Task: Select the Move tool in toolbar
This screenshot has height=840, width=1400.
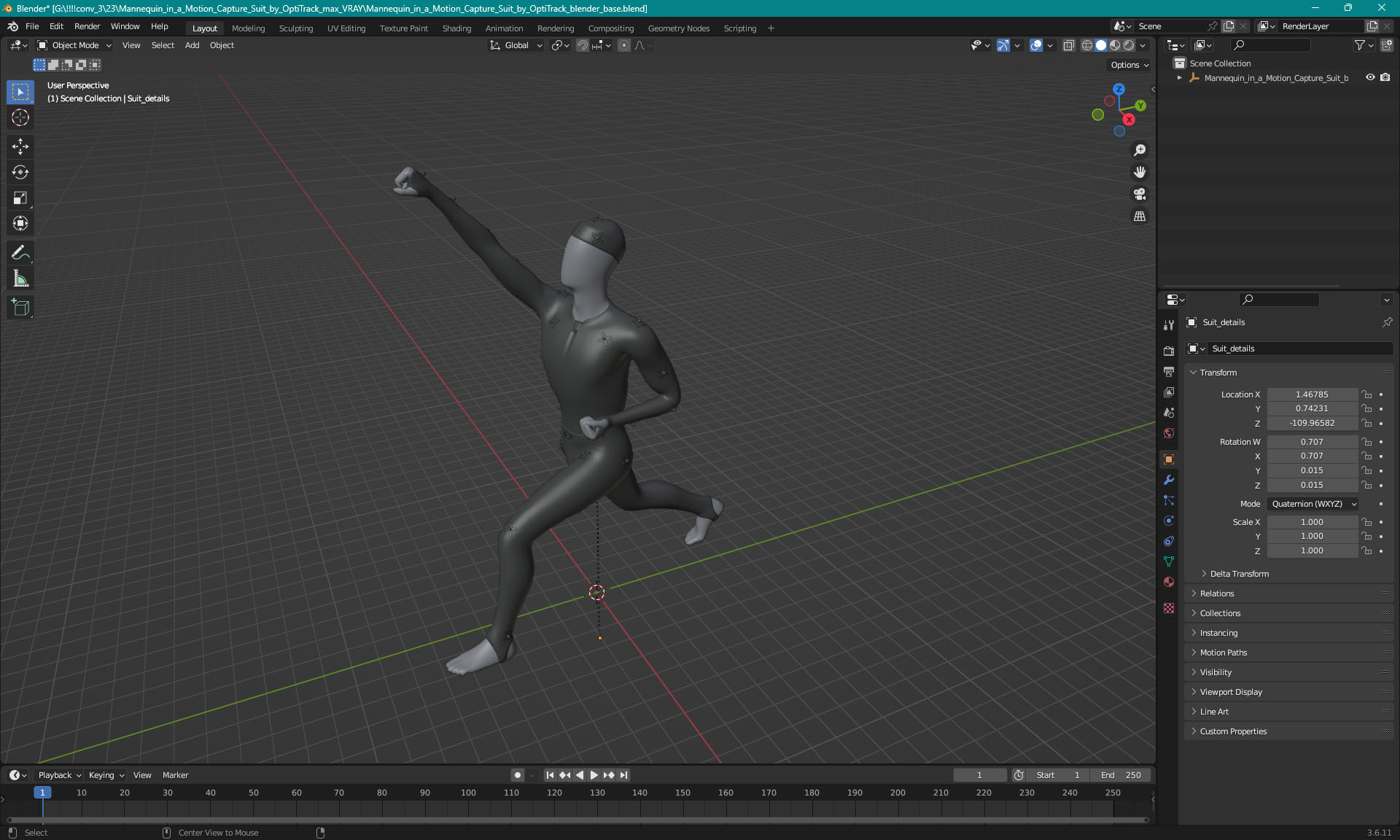Action: pyautogui.click(x=20, y=147)
